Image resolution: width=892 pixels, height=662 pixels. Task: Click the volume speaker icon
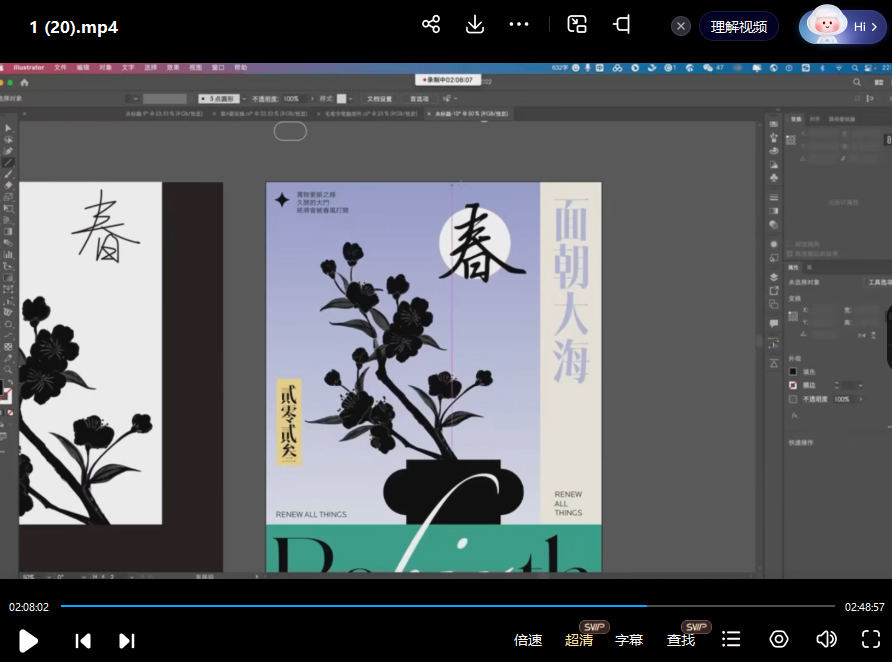click(x=826, y=639)
